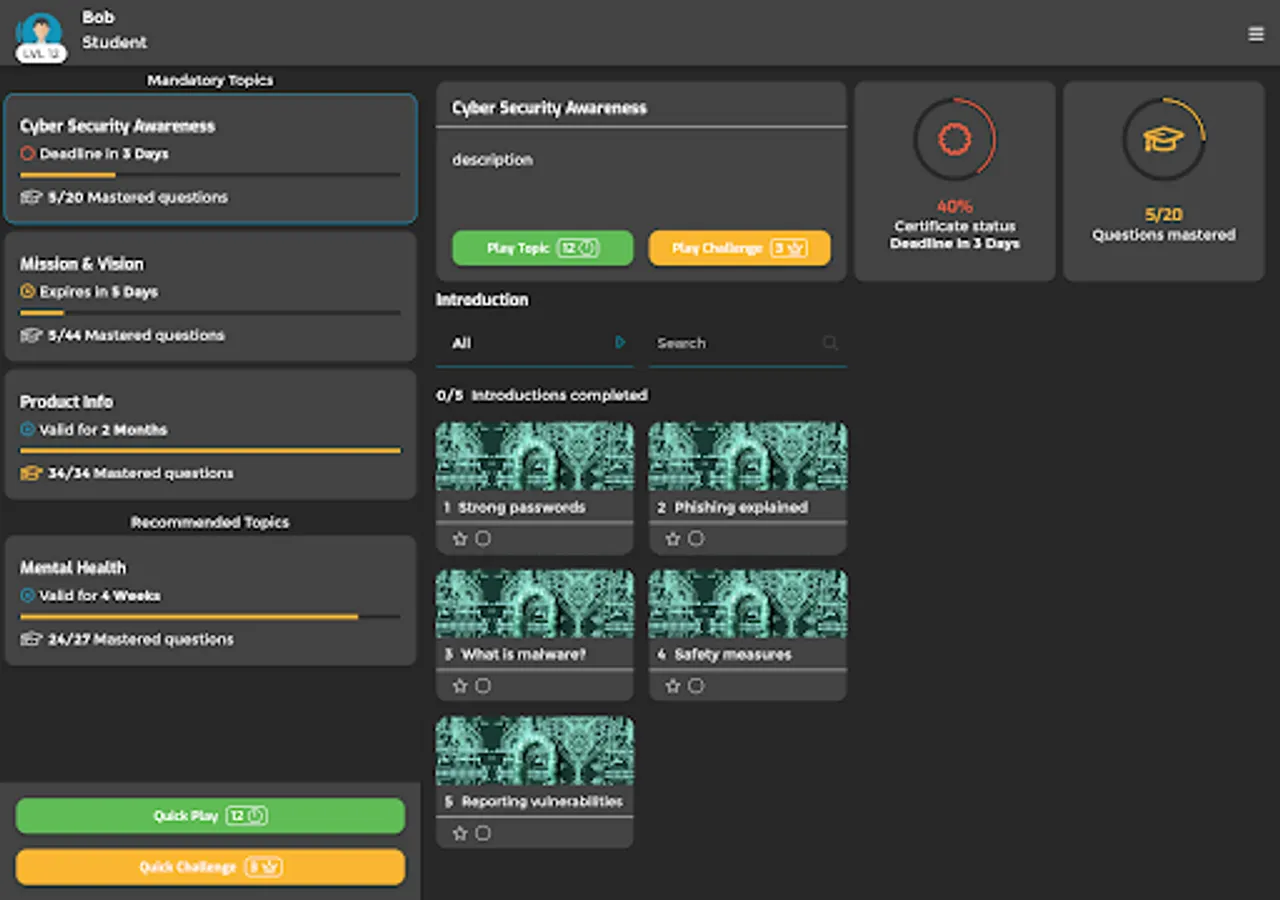The width and height of the screenshot is (1280, 900).
Task: Open the hamburger menu icon
Action: [1256, 34]
